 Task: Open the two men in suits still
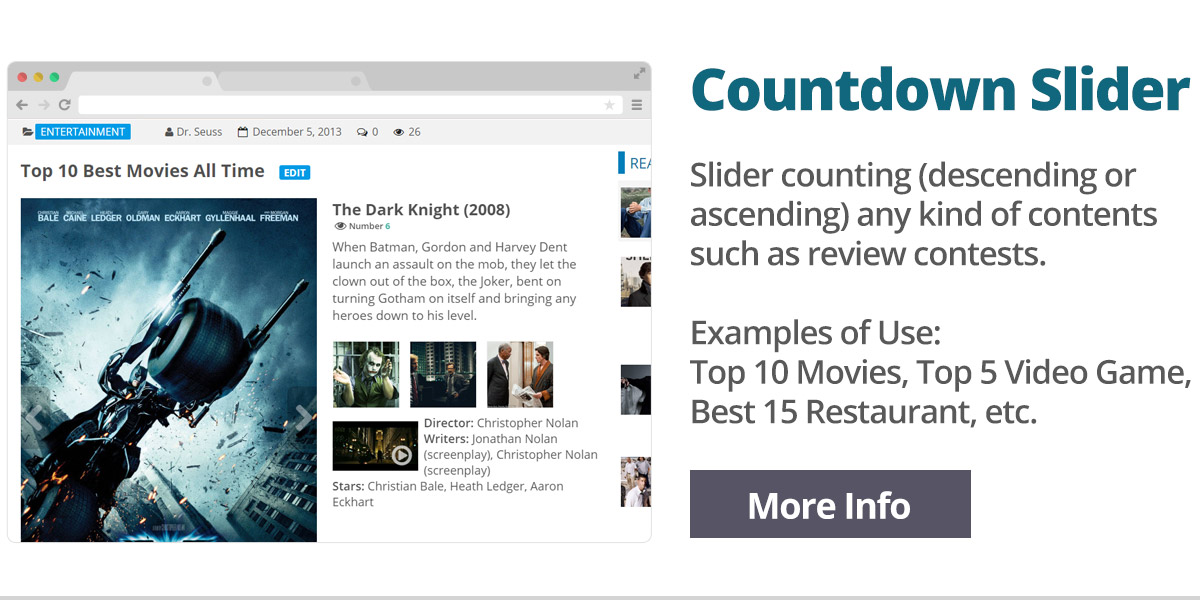point(520,374)
